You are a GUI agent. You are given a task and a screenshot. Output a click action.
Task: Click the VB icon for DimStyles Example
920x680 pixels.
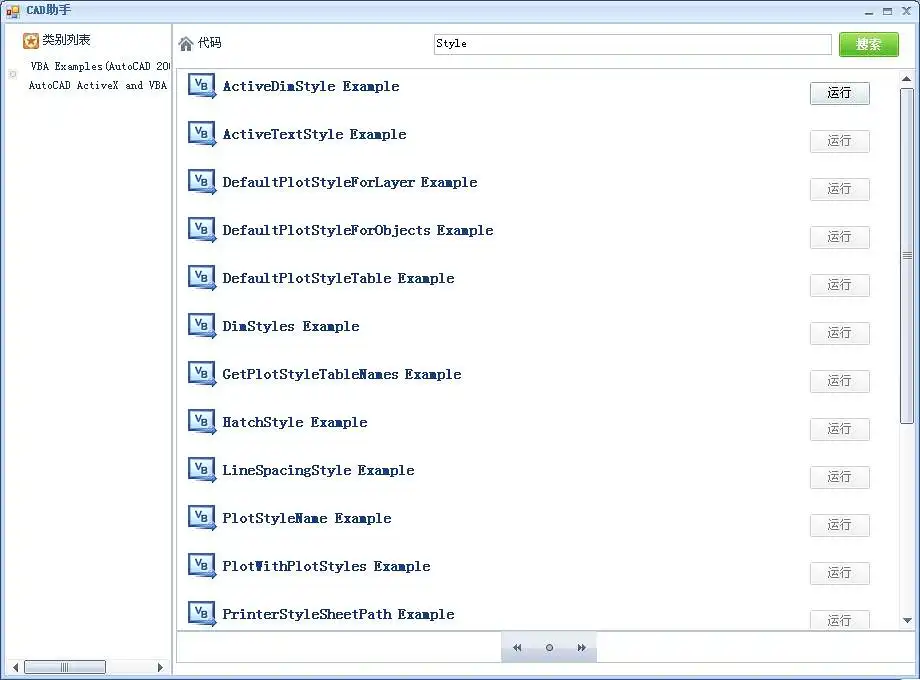point(202,326)
